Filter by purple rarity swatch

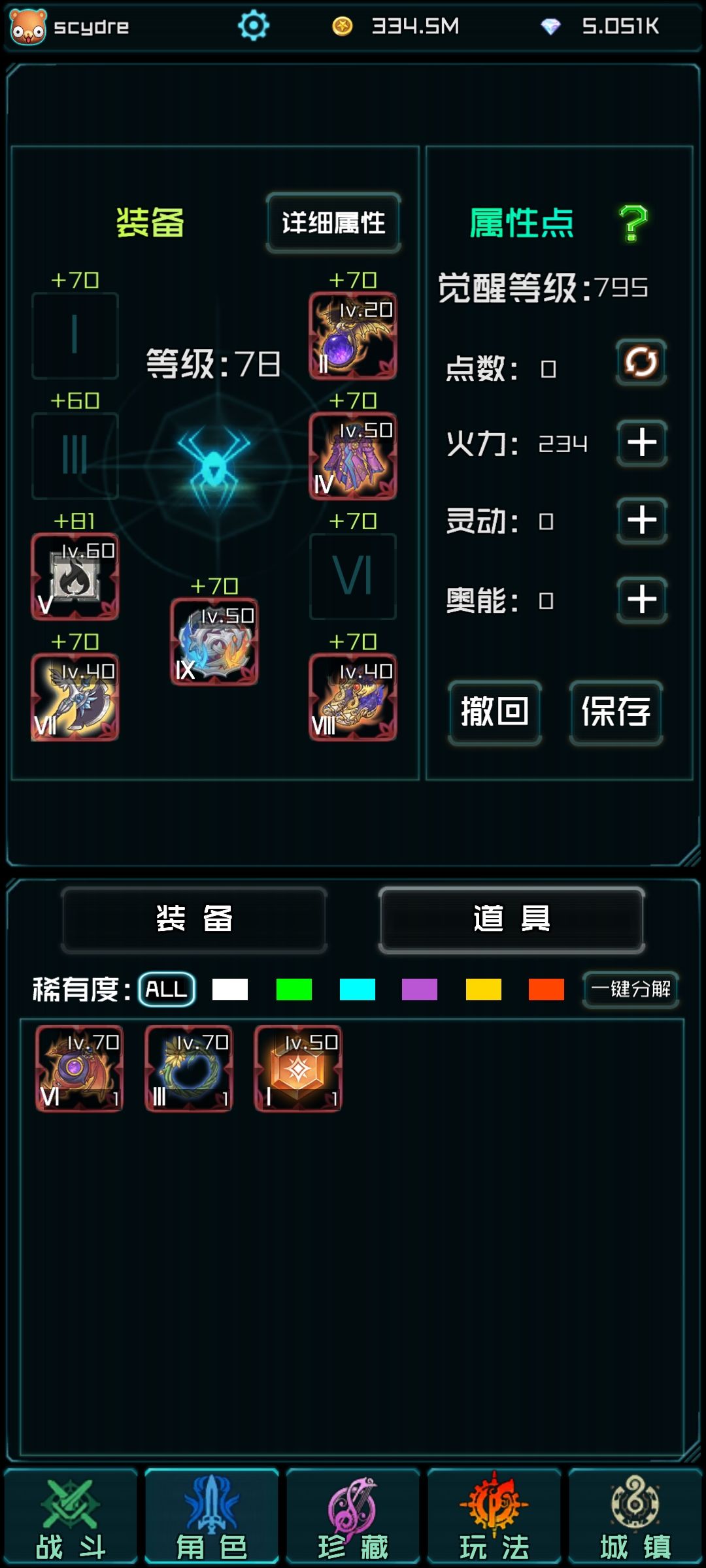tap(420, 989)
